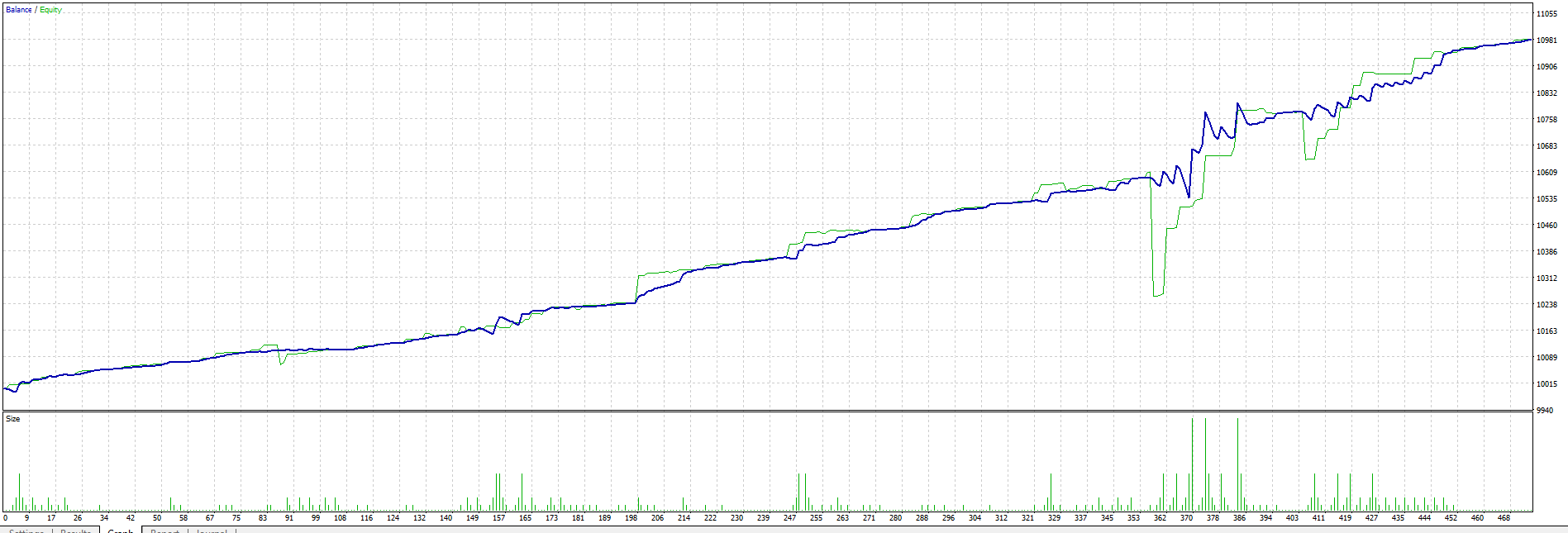Click the 10535 axis value
This screenshot has width=1568, height=533.
tap(1547, 198)
